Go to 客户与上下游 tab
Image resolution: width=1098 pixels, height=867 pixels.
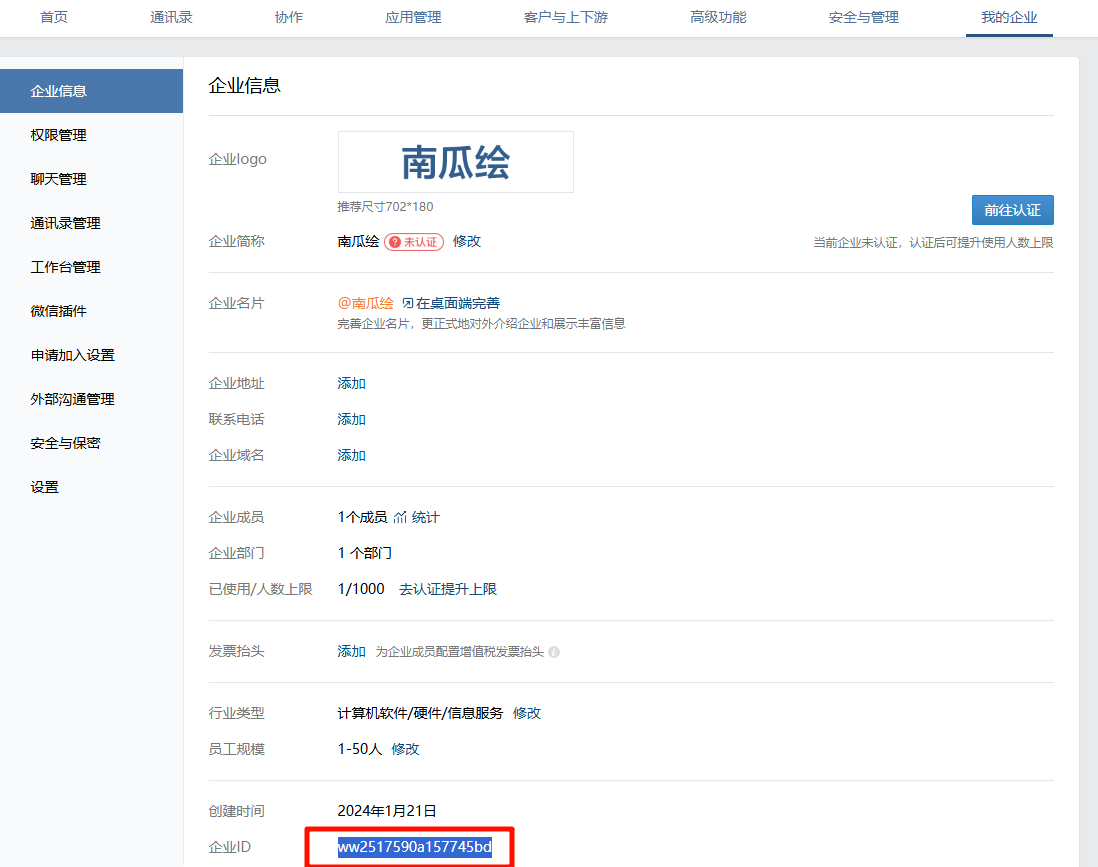tap(565, 17)
